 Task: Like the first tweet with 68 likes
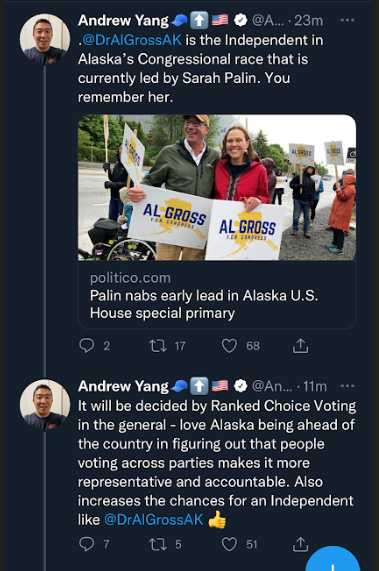click(229, 346)
